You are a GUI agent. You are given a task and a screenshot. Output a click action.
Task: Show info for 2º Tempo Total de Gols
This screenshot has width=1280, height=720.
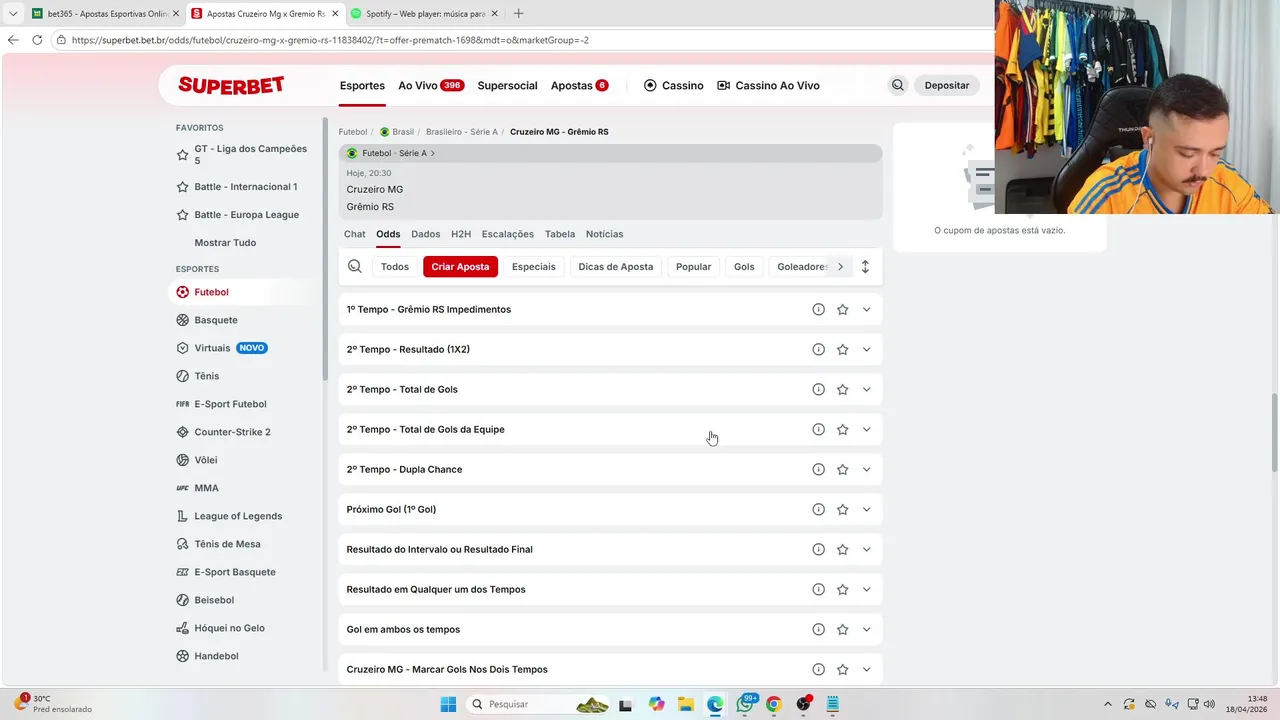tap(818, 389)
